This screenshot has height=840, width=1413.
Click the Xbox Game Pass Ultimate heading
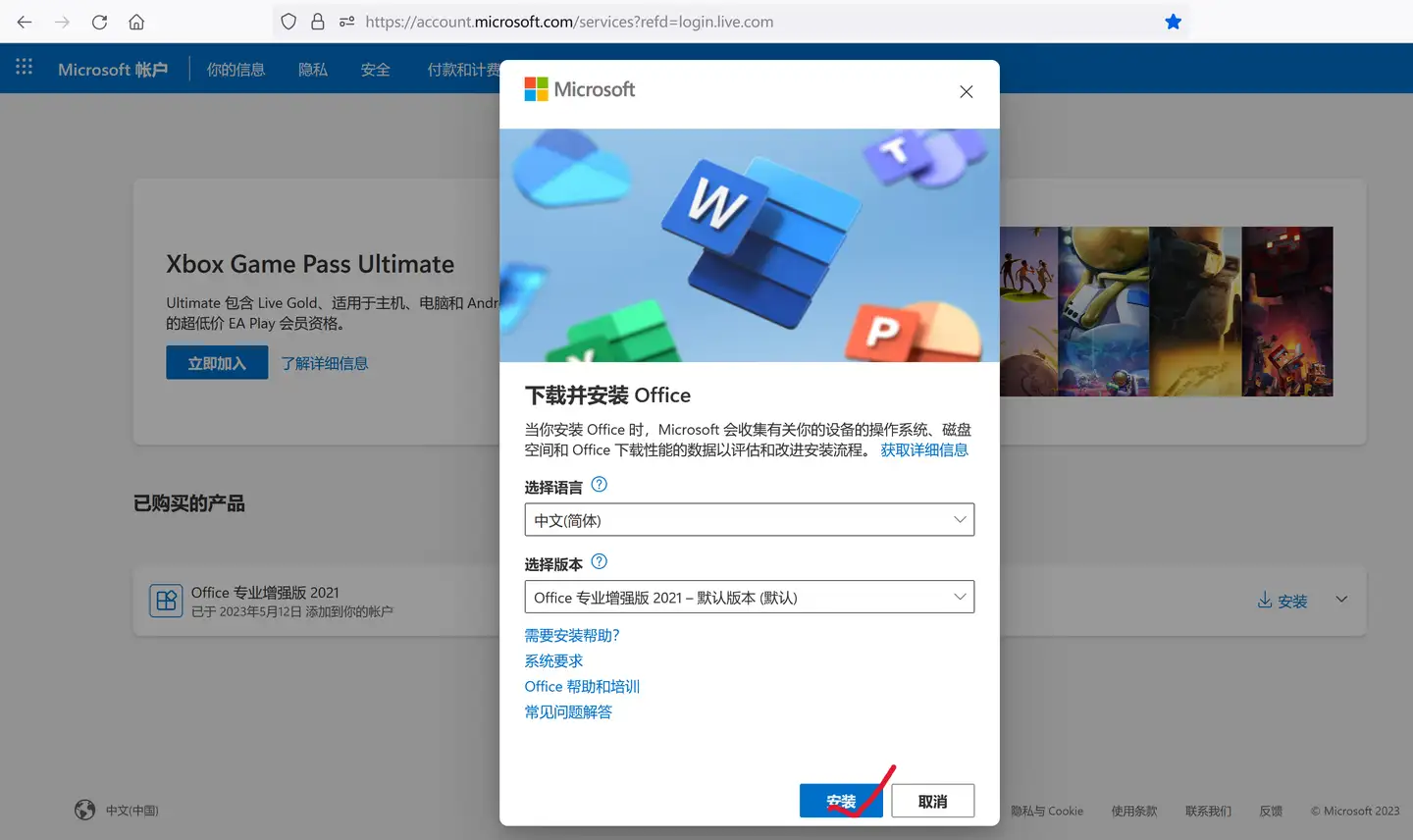[x=310, y=264]
